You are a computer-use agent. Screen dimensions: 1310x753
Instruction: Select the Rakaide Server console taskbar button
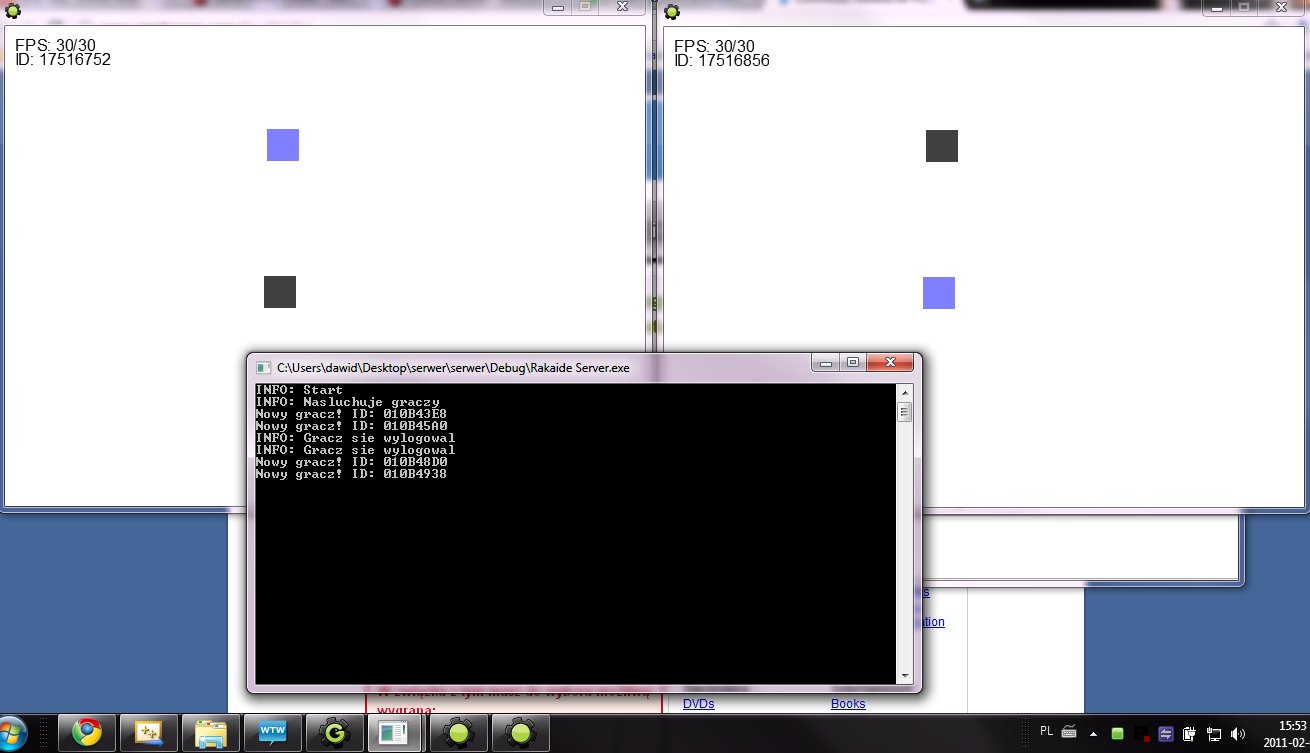(396, 734)
